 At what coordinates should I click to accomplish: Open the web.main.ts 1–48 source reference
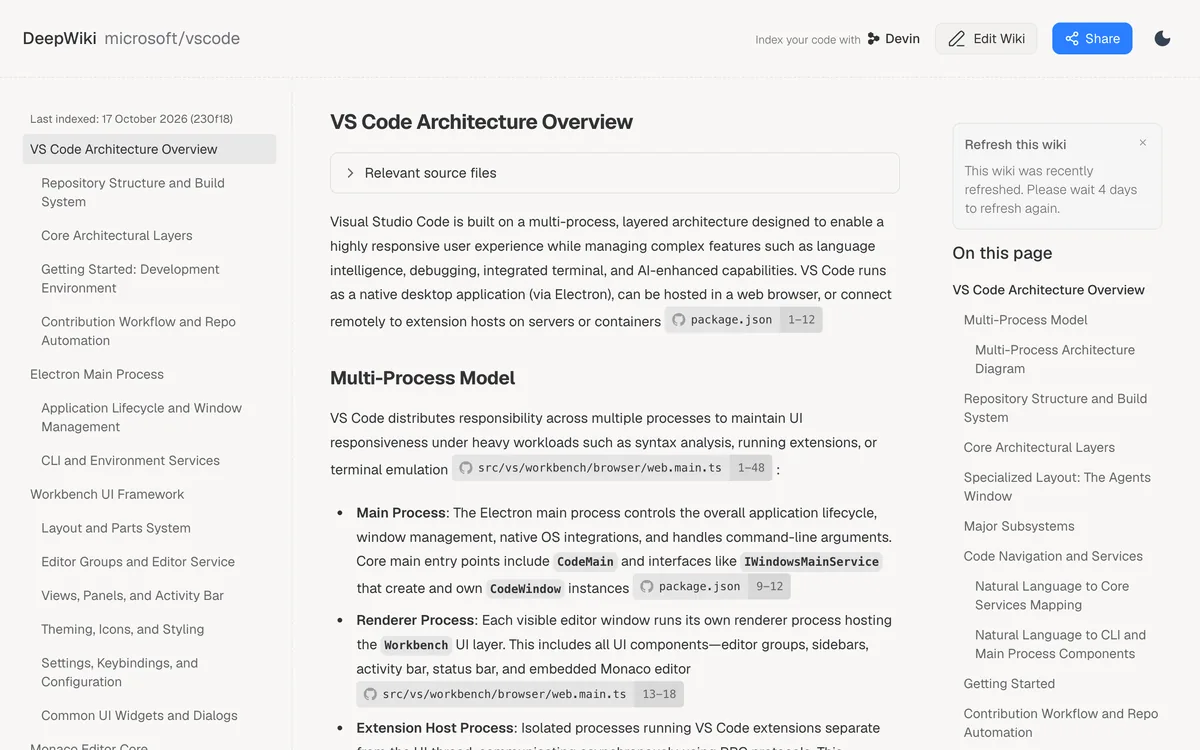tap(612, 468)
